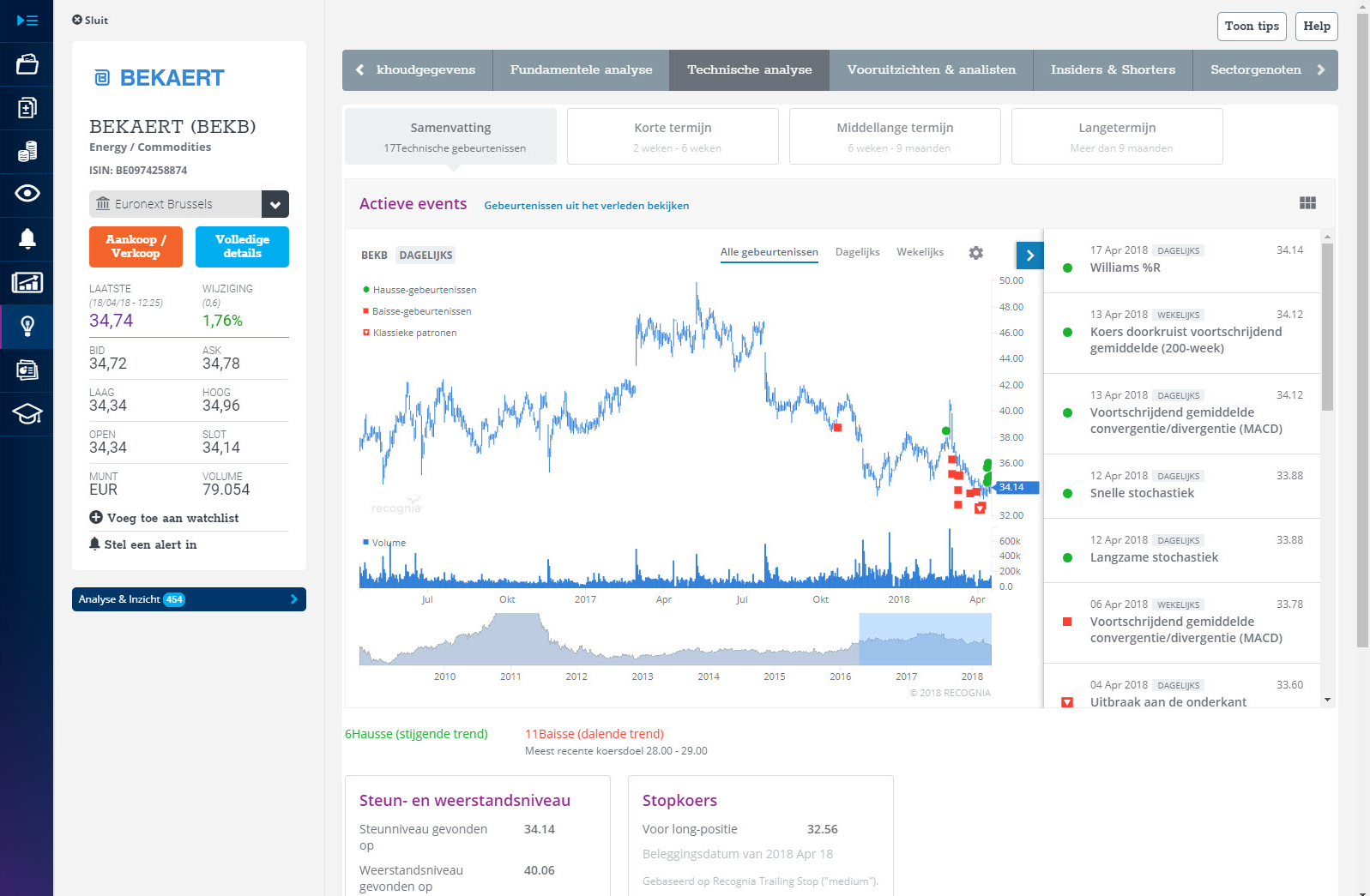The width and height of the screenshot is (1370, 896).
Task: Open the coins/cash icon in sidebar
Action: click(x=27, y=152)
